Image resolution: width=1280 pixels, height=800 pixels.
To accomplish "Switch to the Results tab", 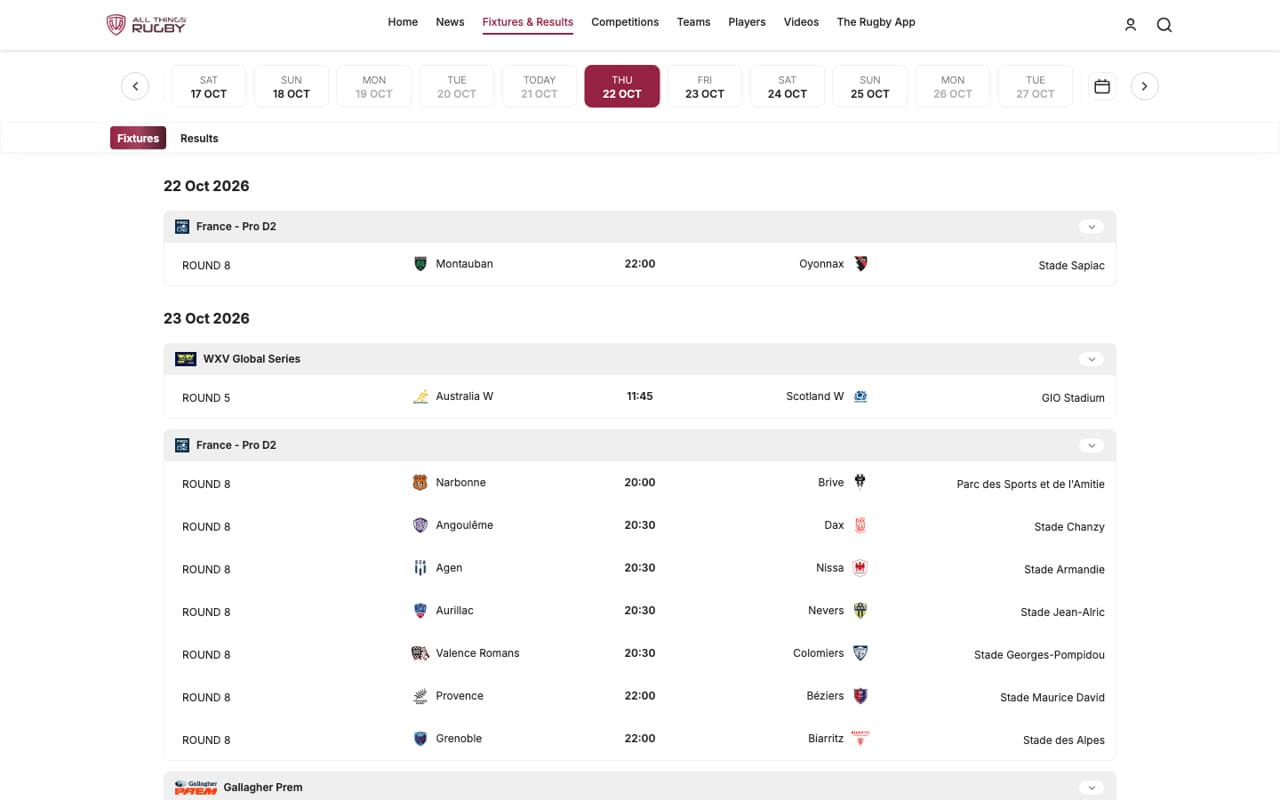I will point(199,138).
